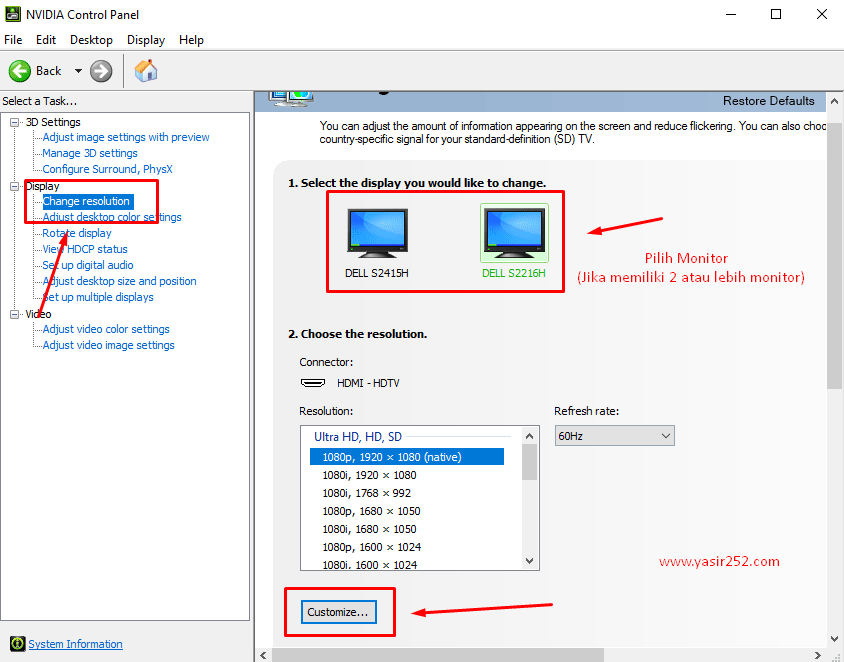844x662 pixels.
Task: Collapse the Display tree branch
Action: tap(13, 185)
